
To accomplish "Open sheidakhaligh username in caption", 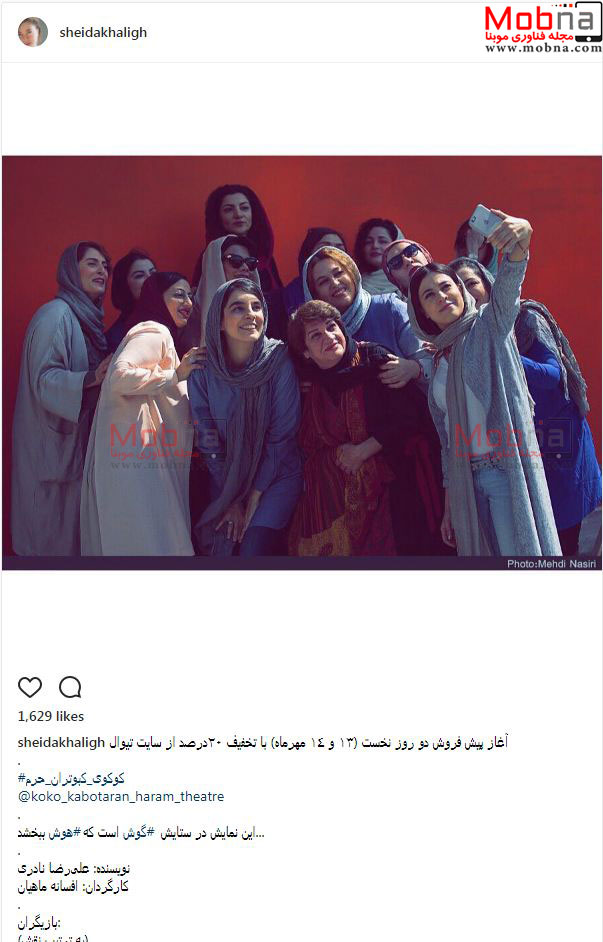I will pos(62,743).
